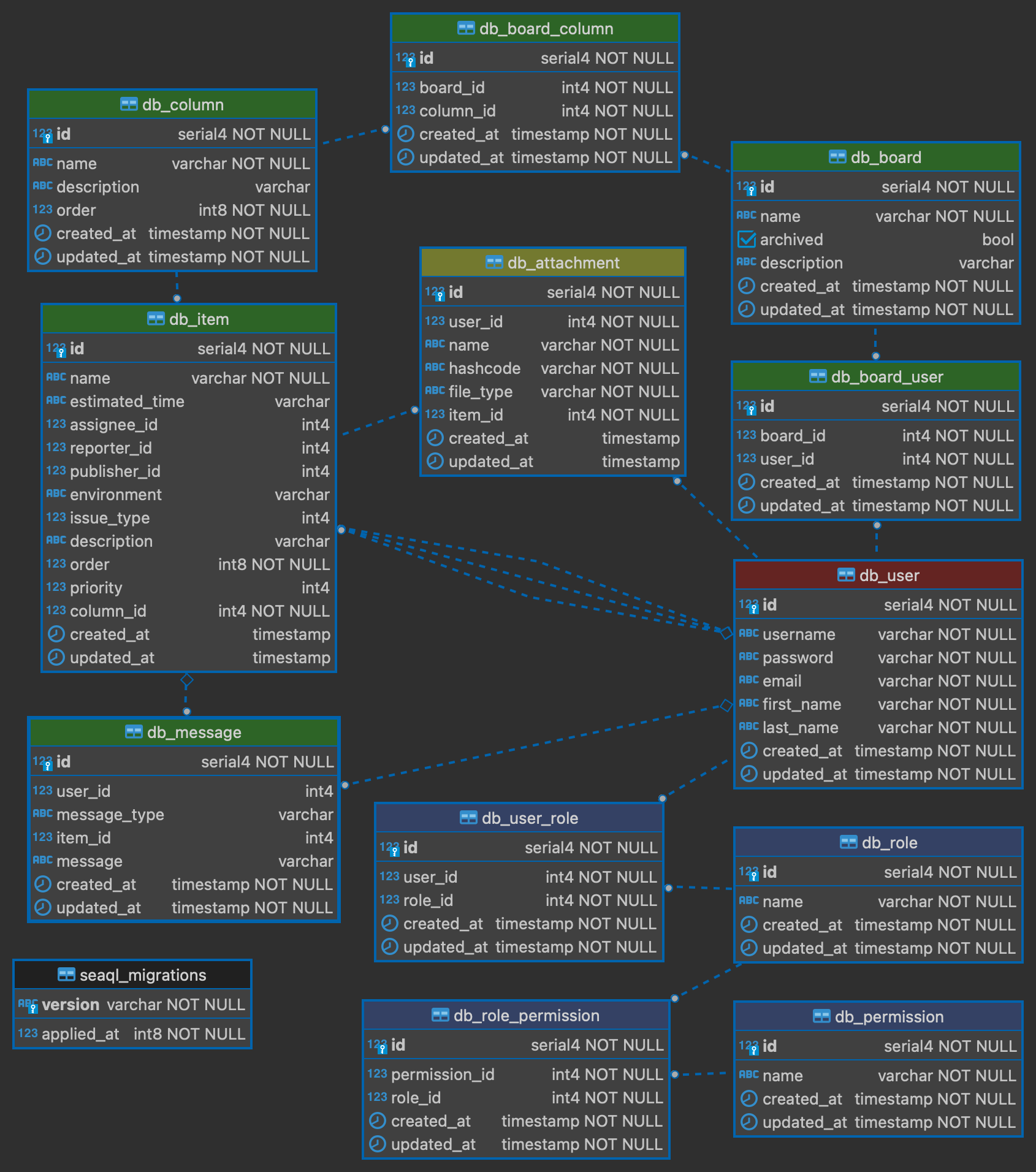1036x1172 pixels.
Task: Click the column_id row in db_item
Action: coord(189,611)
